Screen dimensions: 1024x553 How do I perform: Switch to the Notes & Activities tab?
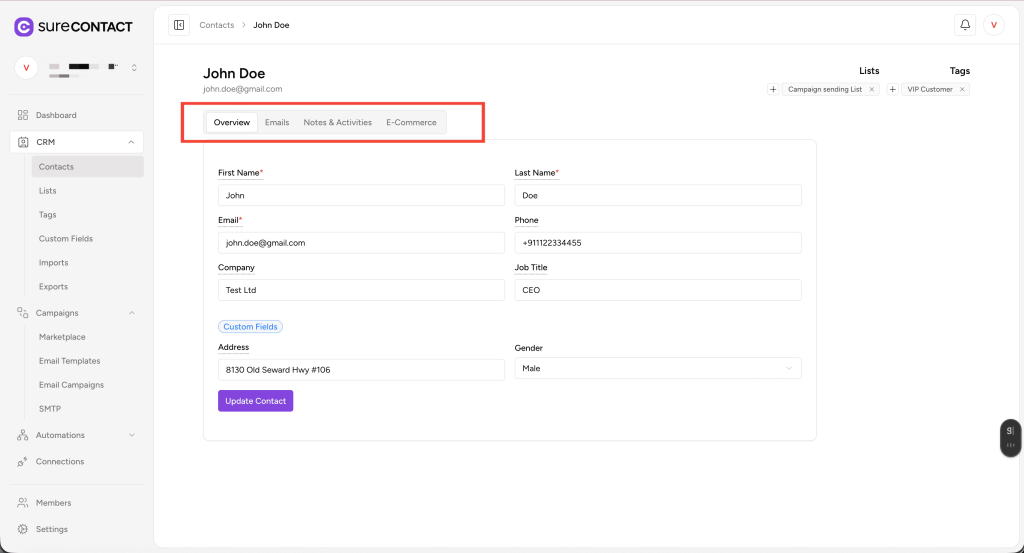coord(337,122)
